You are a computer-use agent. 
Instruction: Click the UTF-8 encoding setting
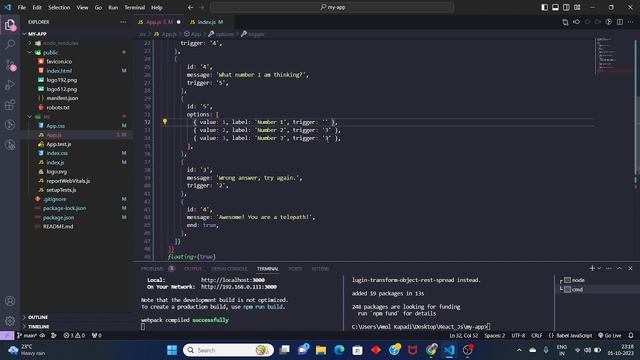pos(518,336)
